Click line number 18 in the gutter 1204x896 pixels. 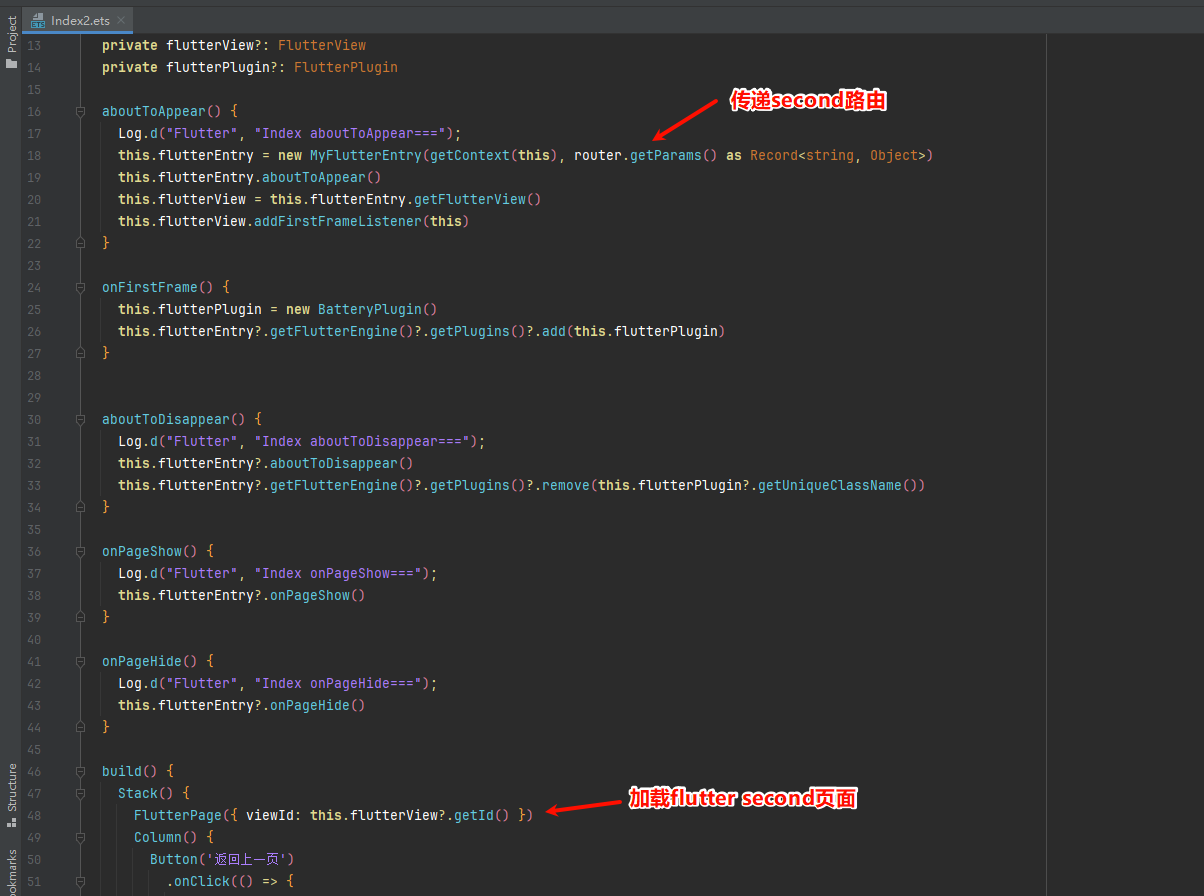[34, 156]
